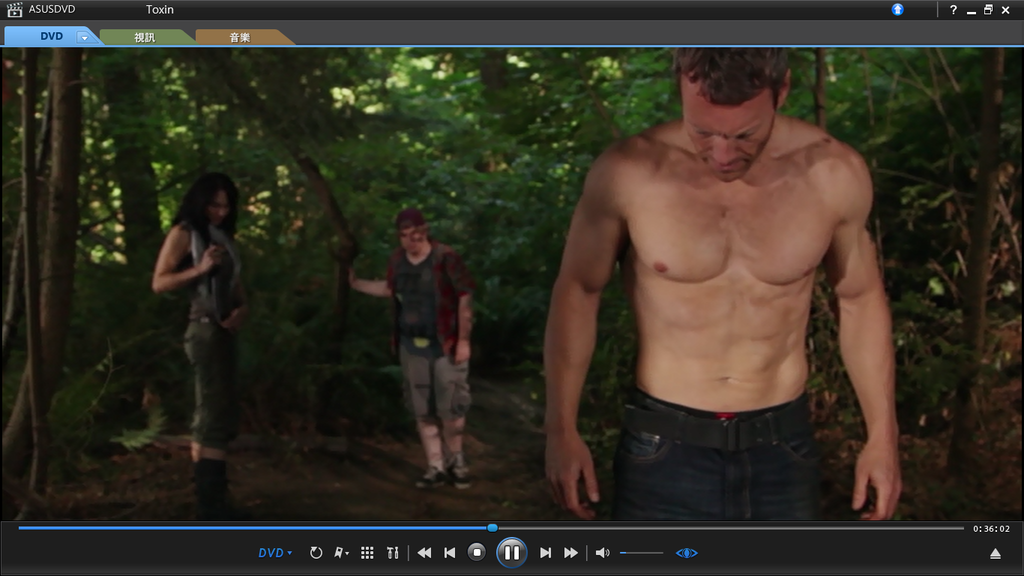This screenshot has width=1024, height=576.
Task: Click the elapsed time 0:36:02 display
Action: pos(991,529)
